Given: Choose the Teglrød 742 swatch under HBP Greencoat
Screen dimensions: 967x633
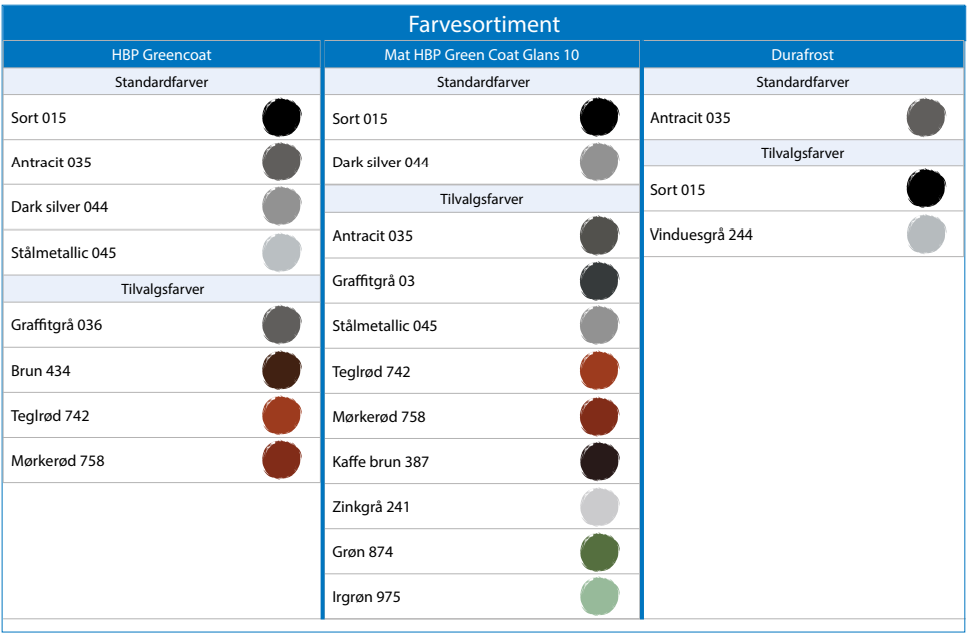Looking at the screenshot, I should pyautogui.click(x=282, y=415).
